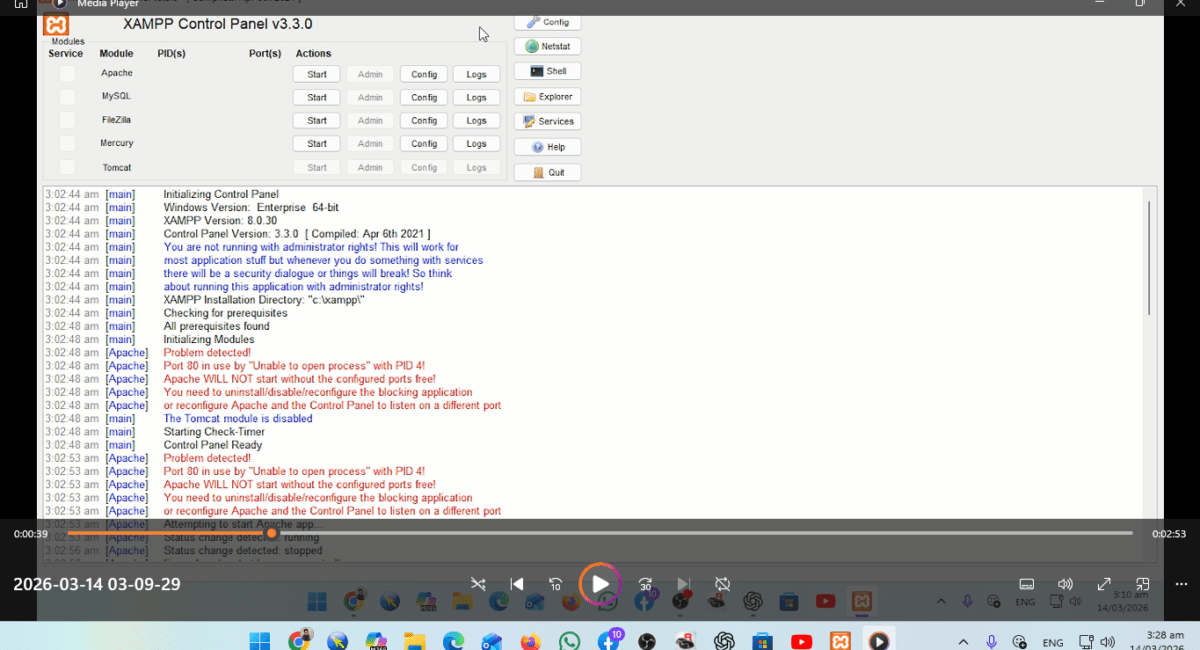Select log line 'All prerequisites found'

pyautogui.click(x=216, y=326)
